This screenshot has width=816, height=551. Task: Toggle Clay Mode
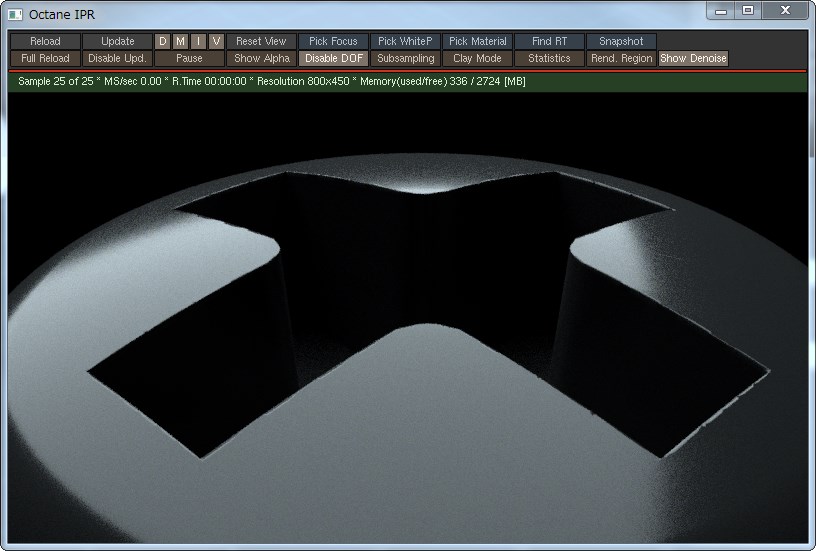click(478, 58)
